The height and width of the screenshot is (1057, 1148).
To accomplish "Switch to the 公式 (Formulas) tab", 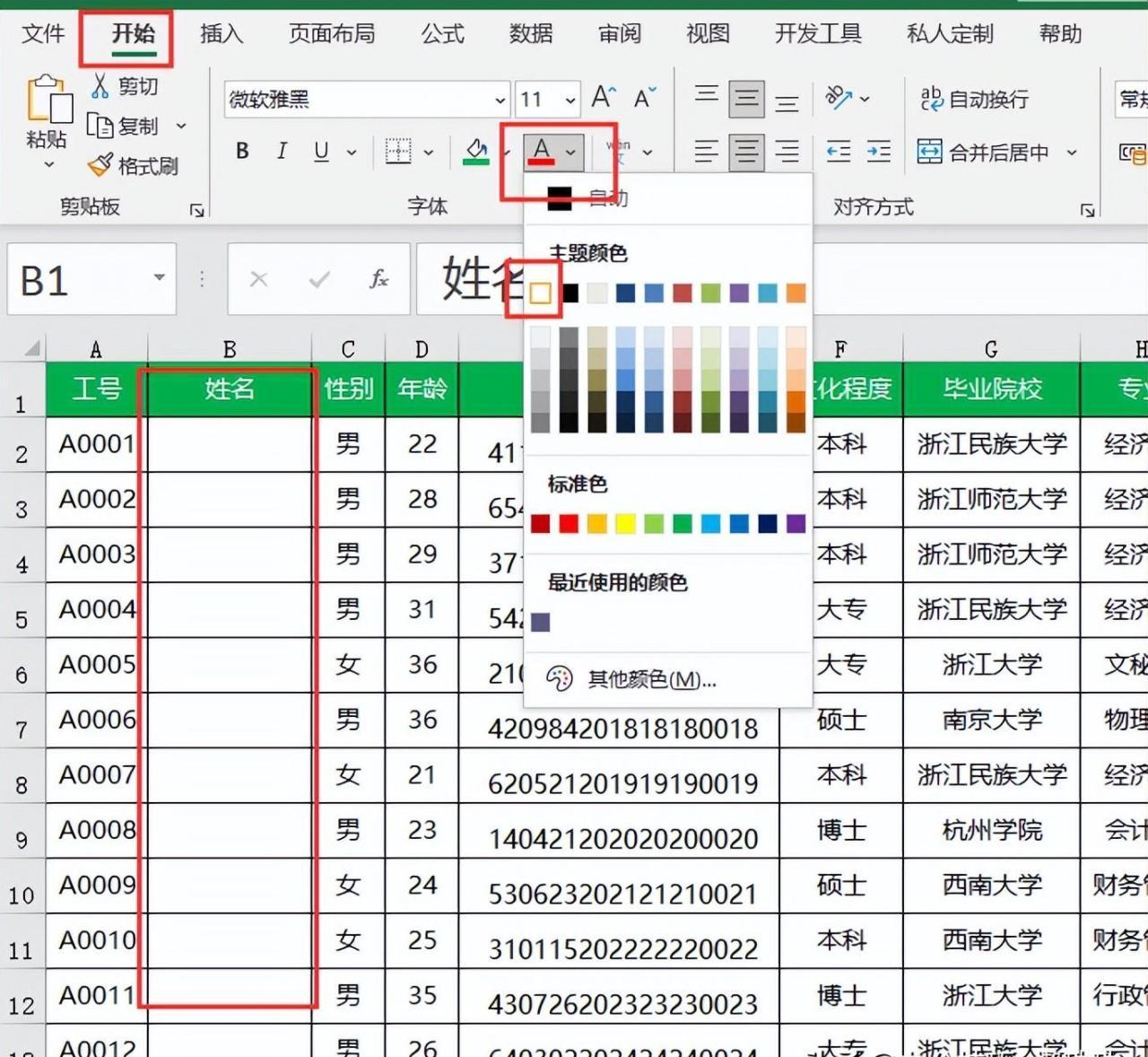I will 442,33.
